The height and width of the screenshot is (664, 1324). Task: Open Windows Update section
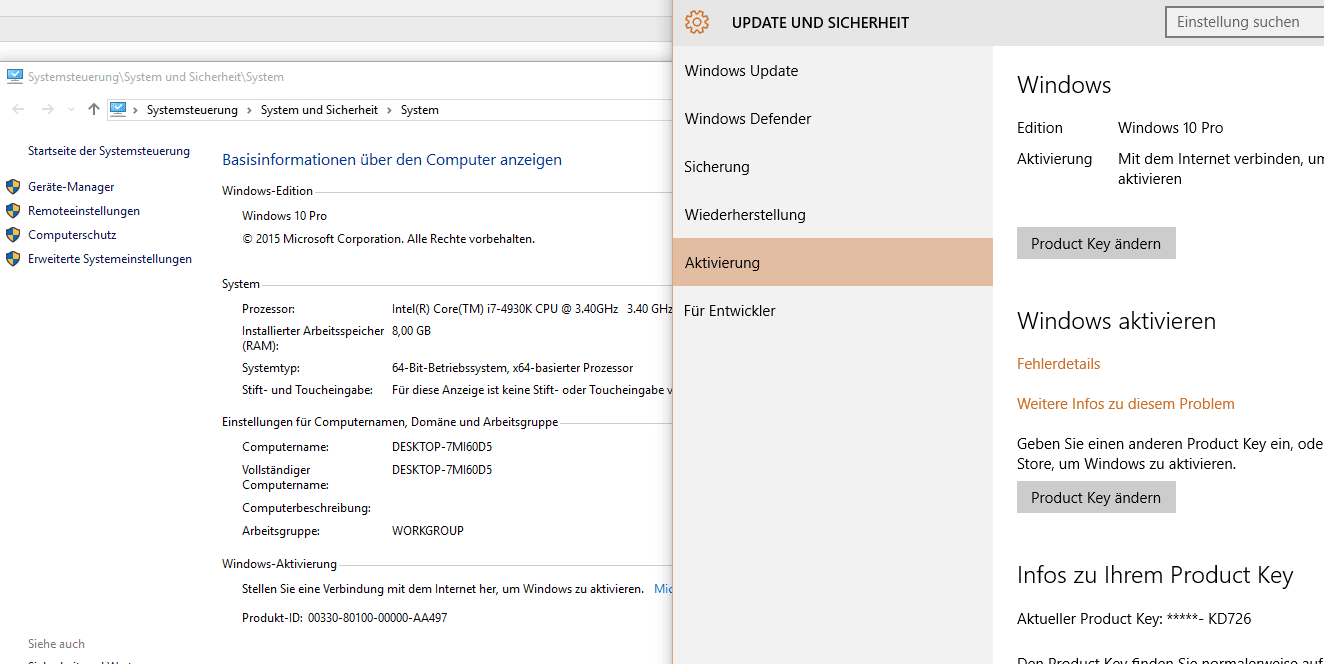point(833,70)
